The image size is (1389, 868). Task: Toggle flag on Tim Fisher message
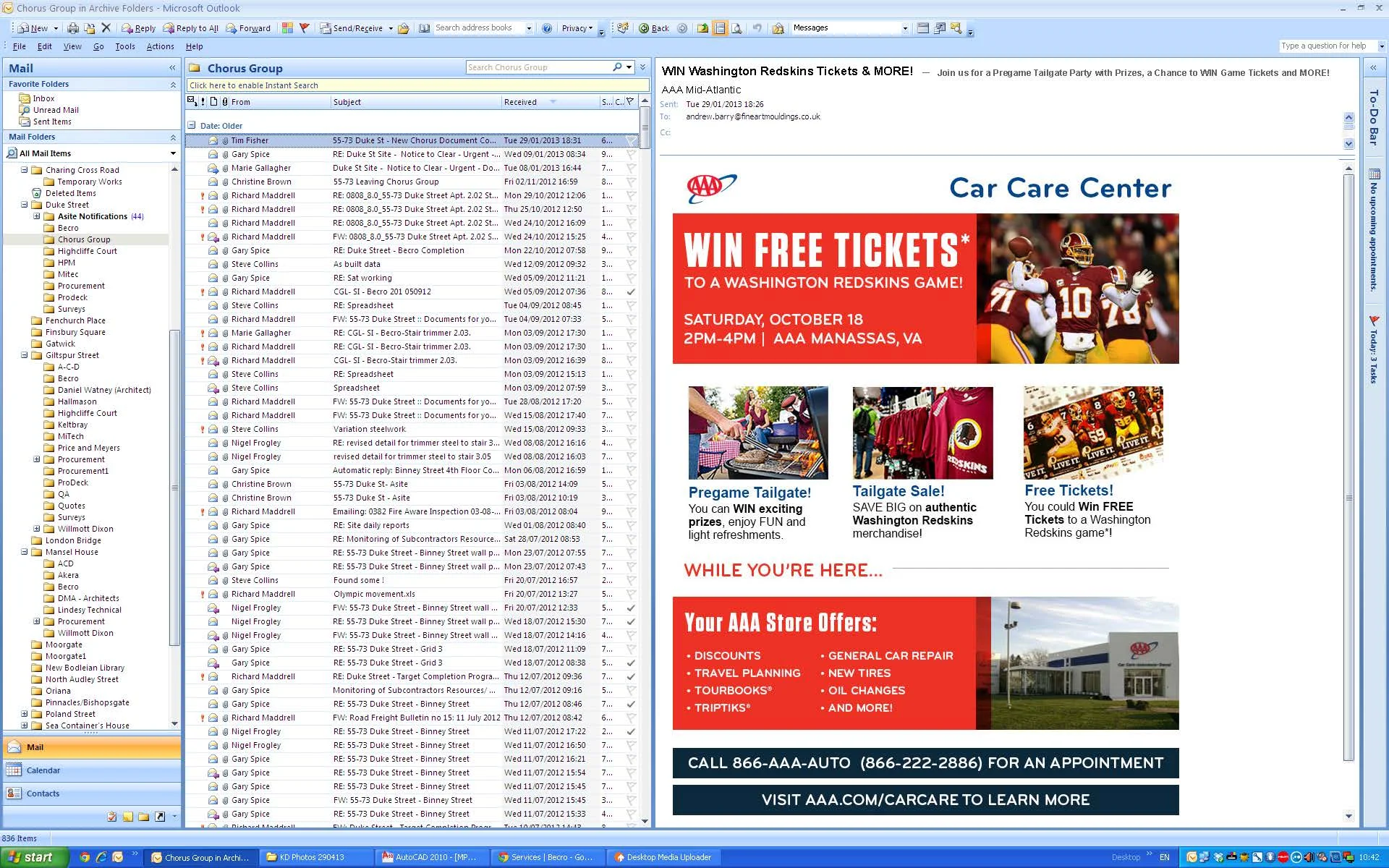pyautogui.click(x=631, y=140)
